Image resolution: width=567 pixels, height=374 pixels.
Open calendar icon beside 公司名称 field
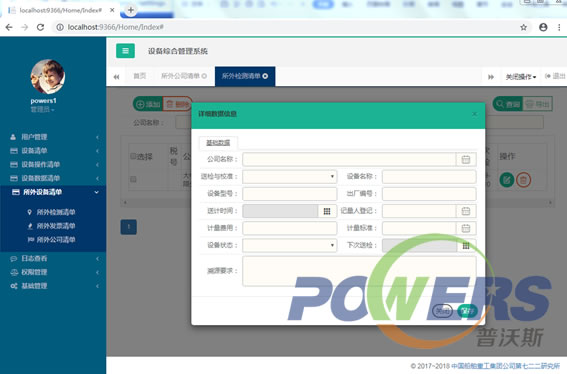coord(466,160)
